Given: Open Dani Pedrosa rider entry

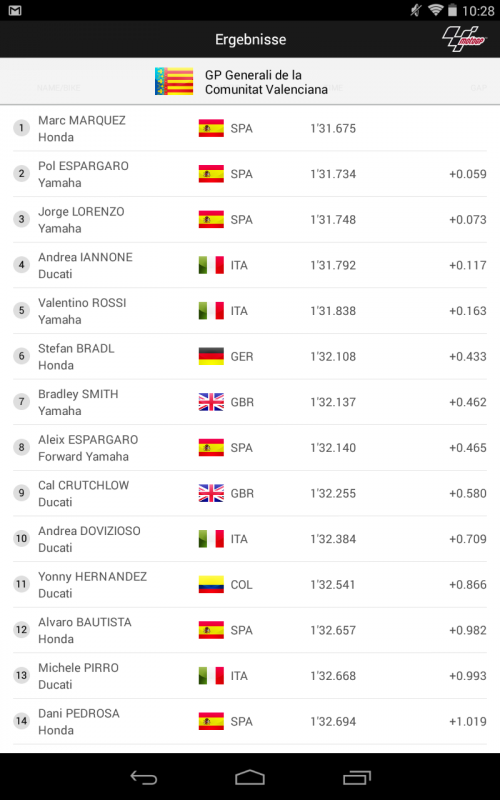Looking at the screenshot, I should click(x=250, y=721).
